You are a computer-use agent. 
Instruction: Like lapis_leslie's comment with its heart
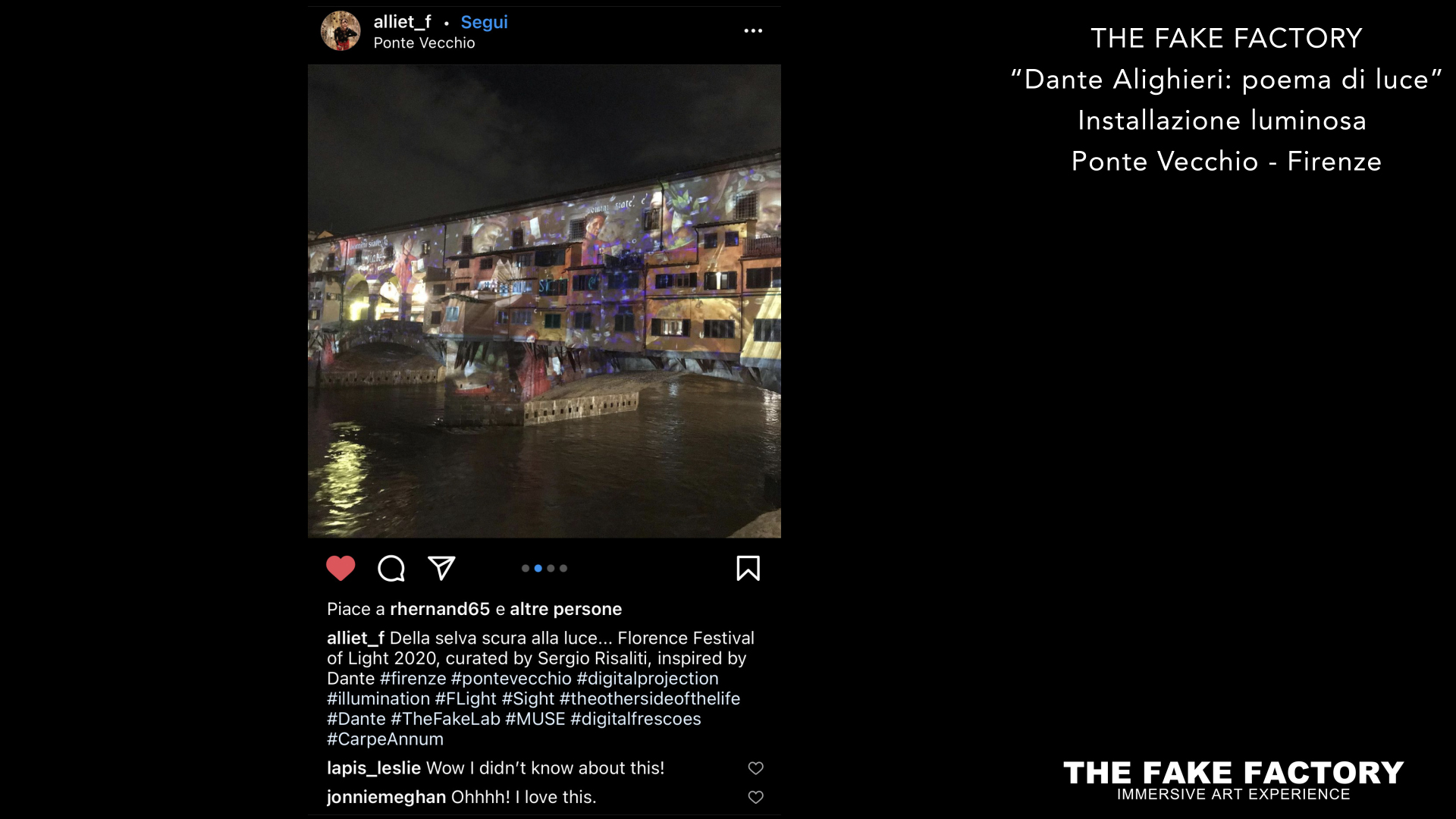755,768
